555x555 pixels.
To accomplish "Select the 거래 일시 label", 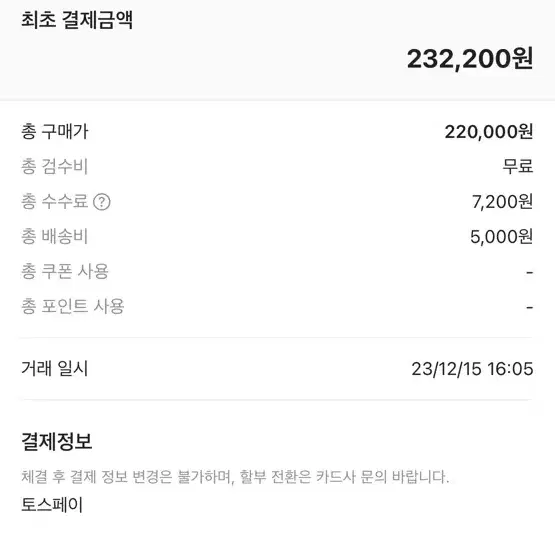I will 55,368.
